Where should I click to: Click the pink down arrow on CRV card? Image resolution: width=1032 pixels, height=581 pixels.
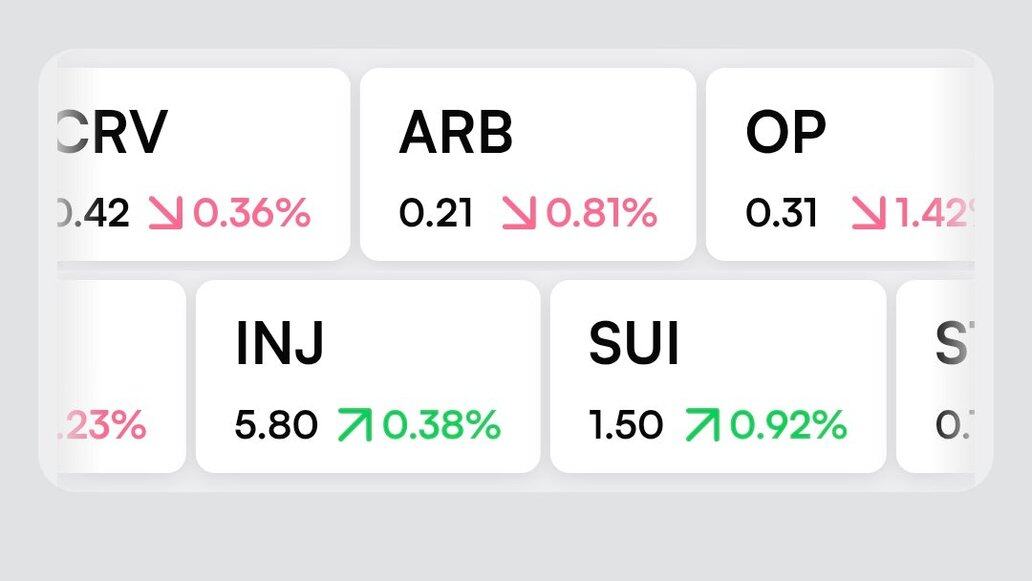[167, 213]
